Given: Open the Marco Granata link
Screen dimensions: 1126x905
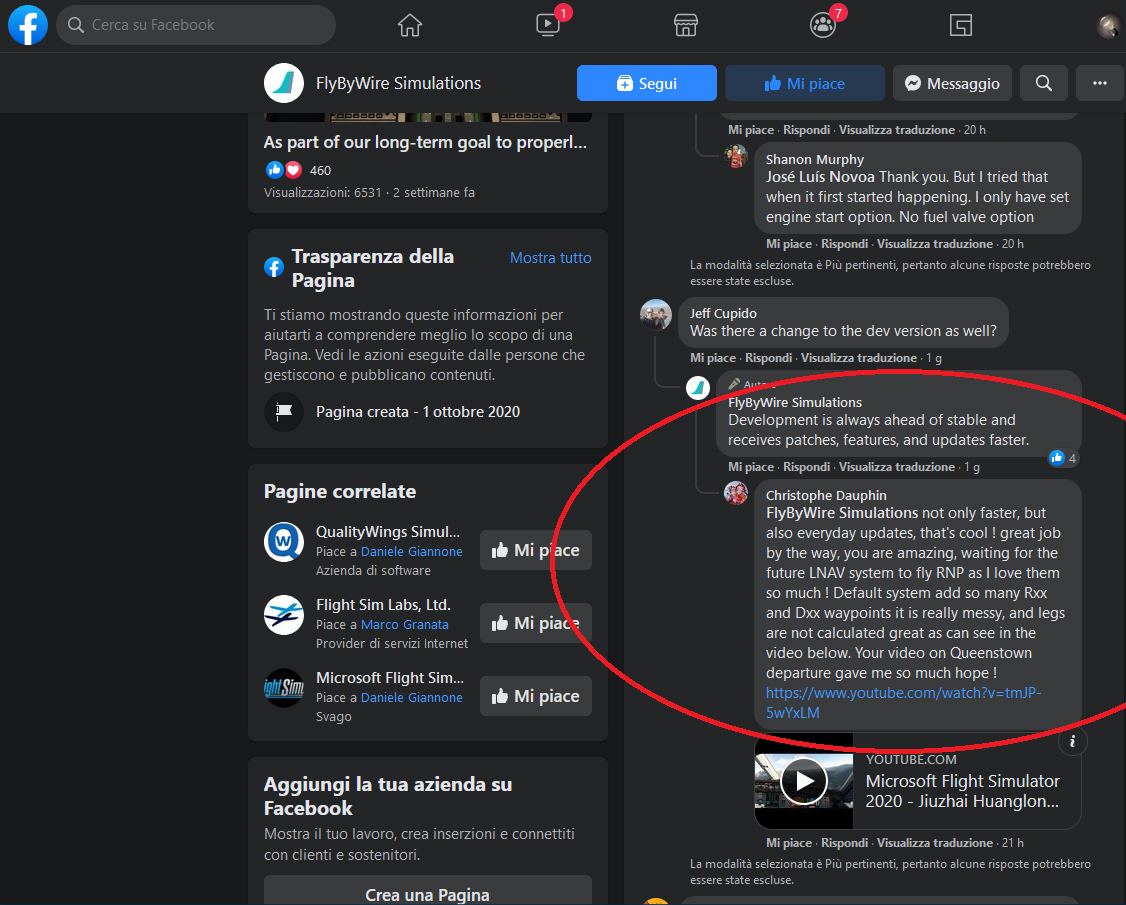Looking at the screenshot, I should click(x=405, y=625).
